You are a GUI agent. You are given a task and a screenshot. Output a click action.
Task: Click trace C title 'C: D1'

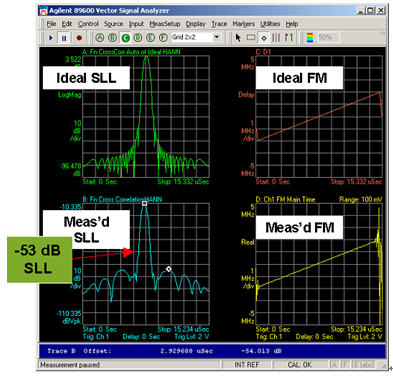(263, 52)
